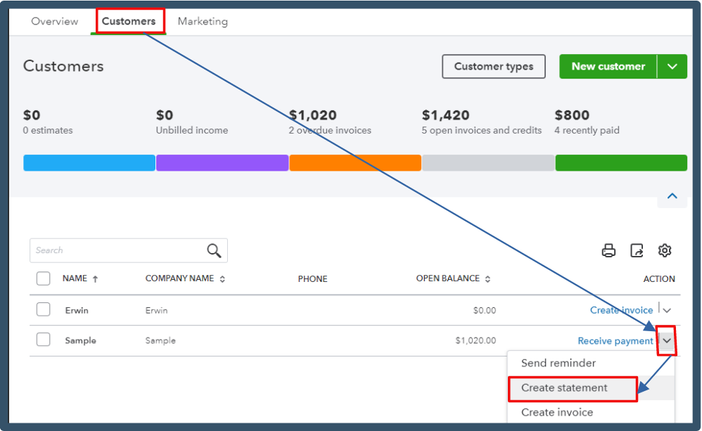The height and width of the screenshot is (431, 702).
Task: Open the table settings gear icon
Action: click(x=664, y=250)
